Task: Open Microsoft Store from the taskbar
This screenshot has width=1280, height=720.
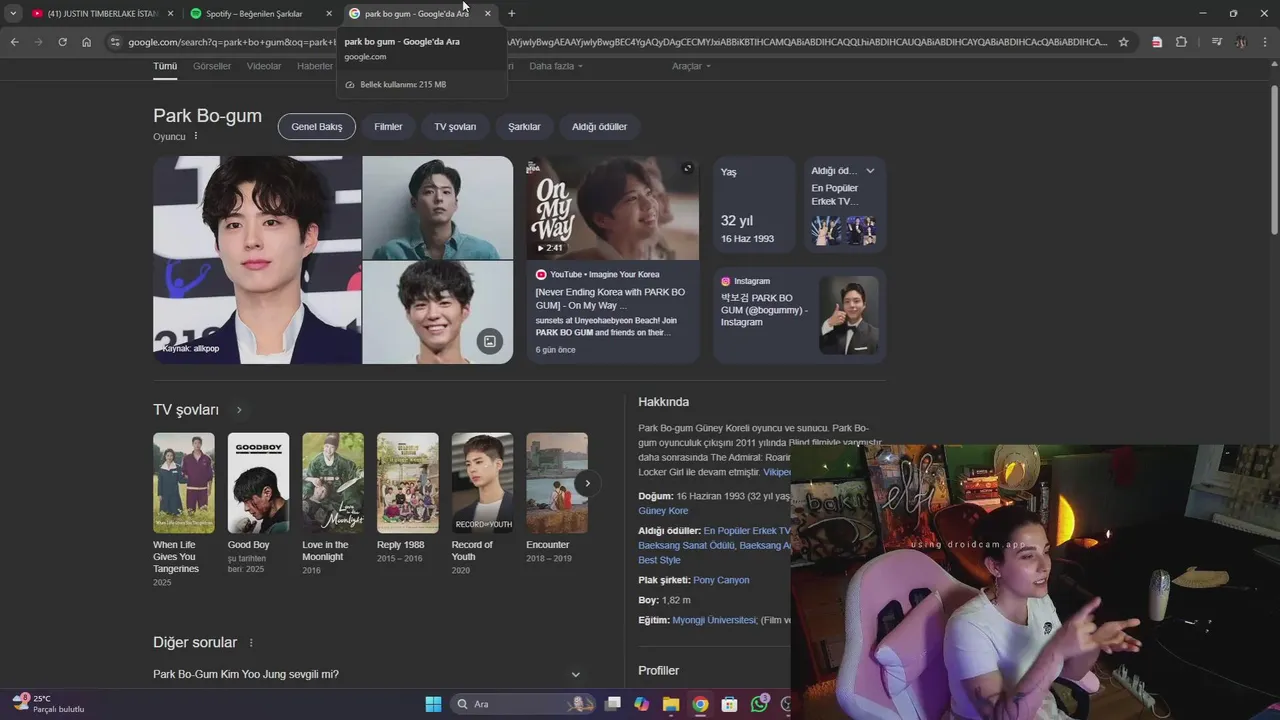Action: (729, 704)
